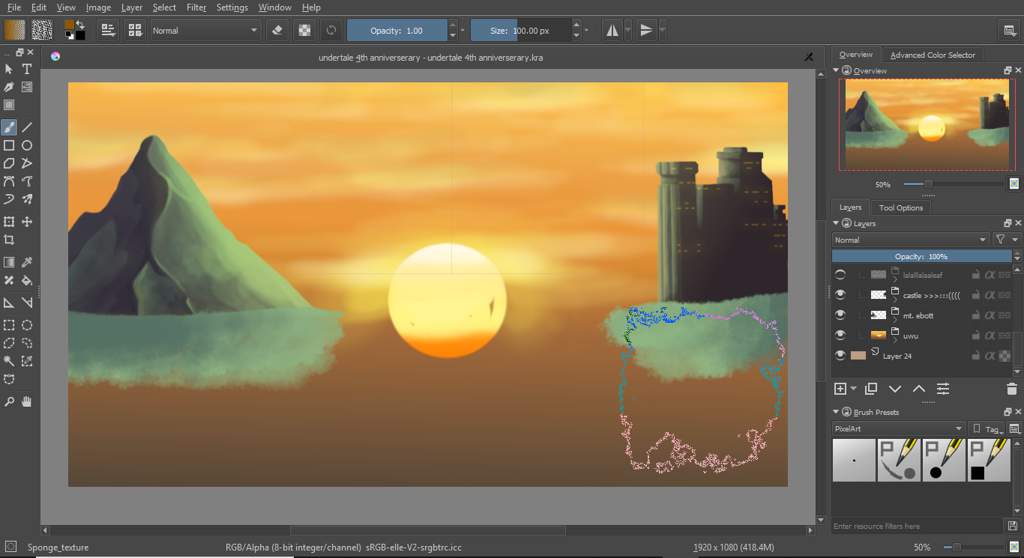Select the Polygon tool

(8, 163)
